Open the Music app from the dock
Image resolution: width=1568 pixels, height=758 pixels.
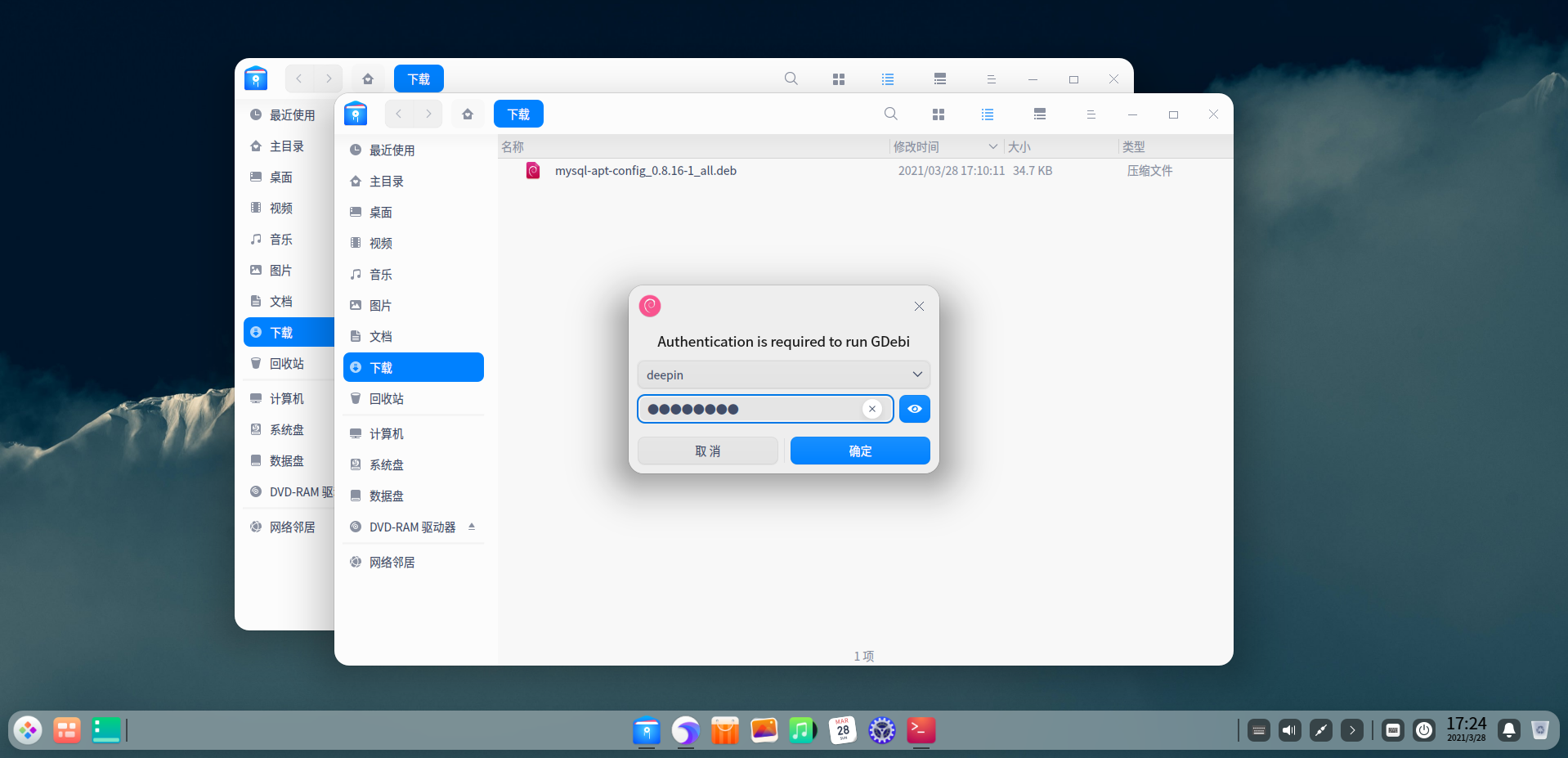point(803,730)
